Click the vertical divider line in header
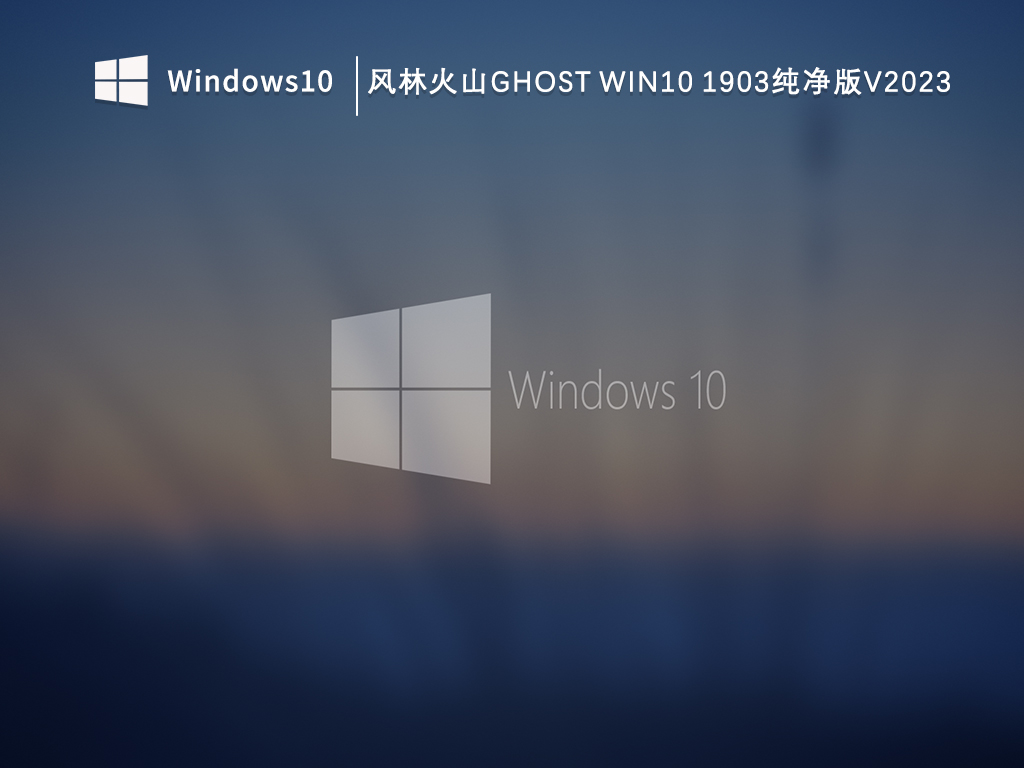Screen dimensions: 1024x768 pyautogui.click(x=357, y=86)
